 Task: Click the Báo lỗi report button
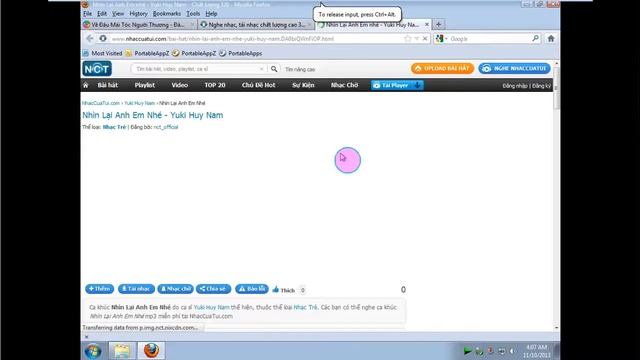coord(252,289)
